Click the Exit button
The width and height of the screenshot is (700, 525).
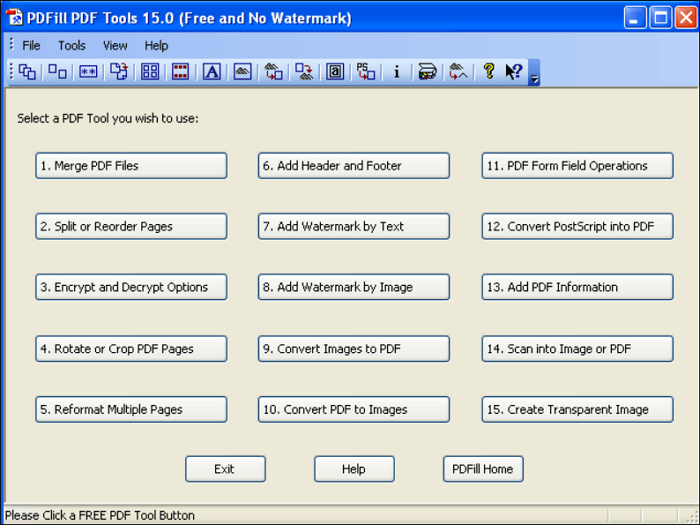click(225, 469)
